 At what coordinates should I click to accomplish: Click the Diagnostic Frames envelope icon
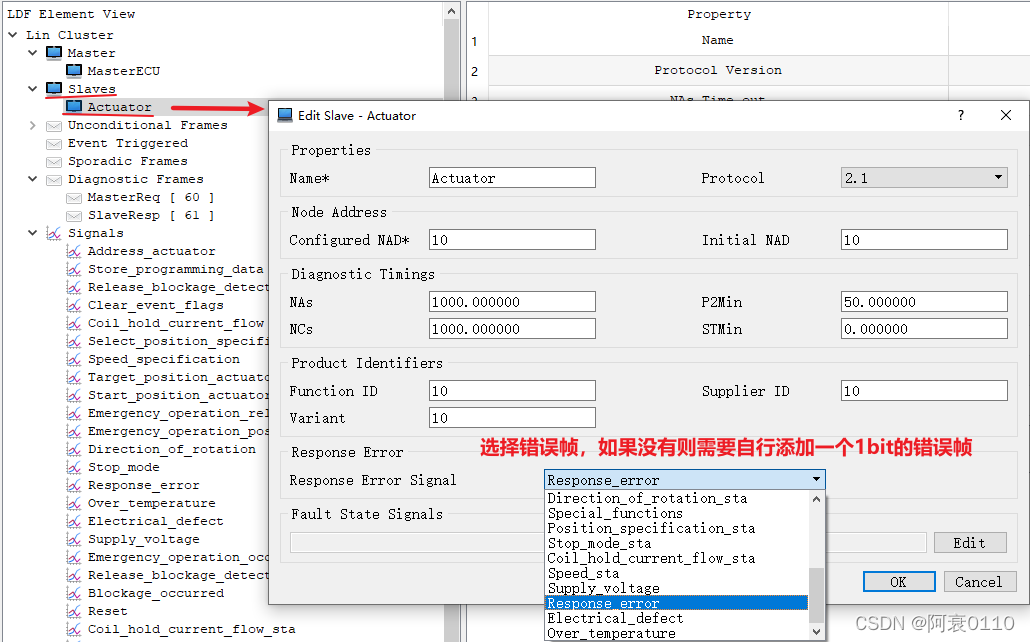pos(54,179)
